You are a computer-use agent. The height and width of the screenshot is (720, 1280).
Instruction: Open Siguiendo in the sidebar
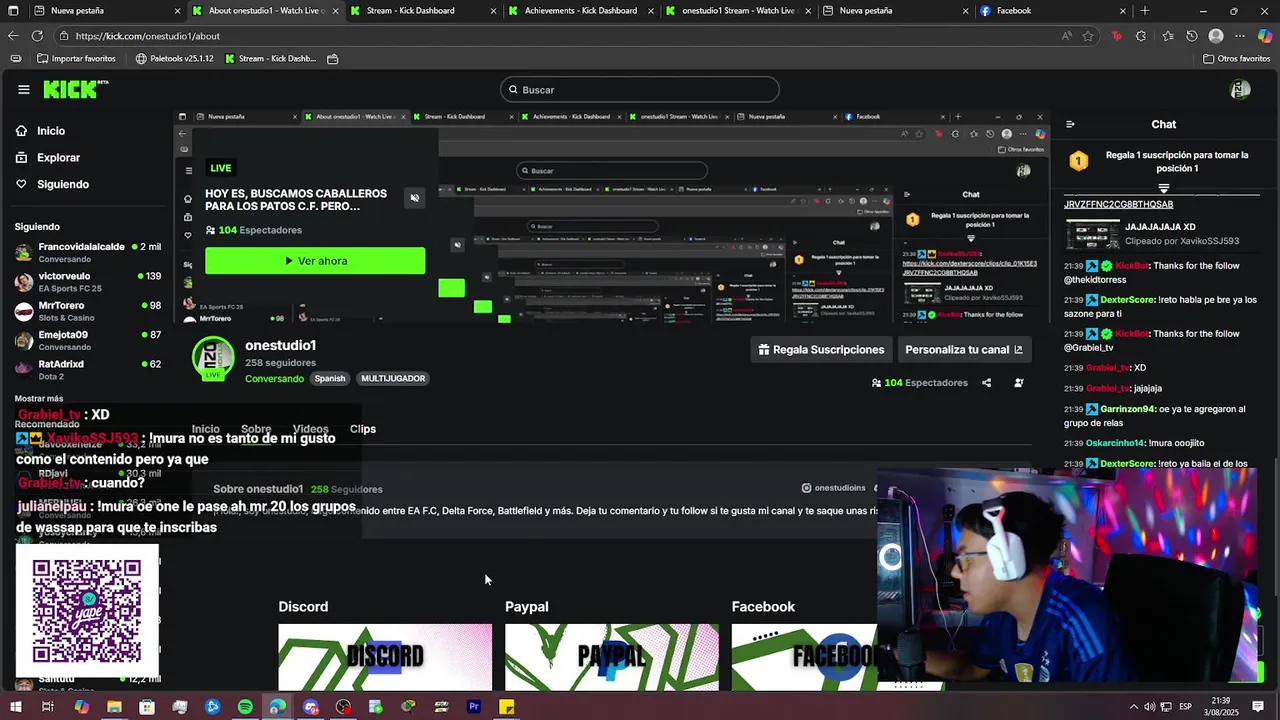62,185
